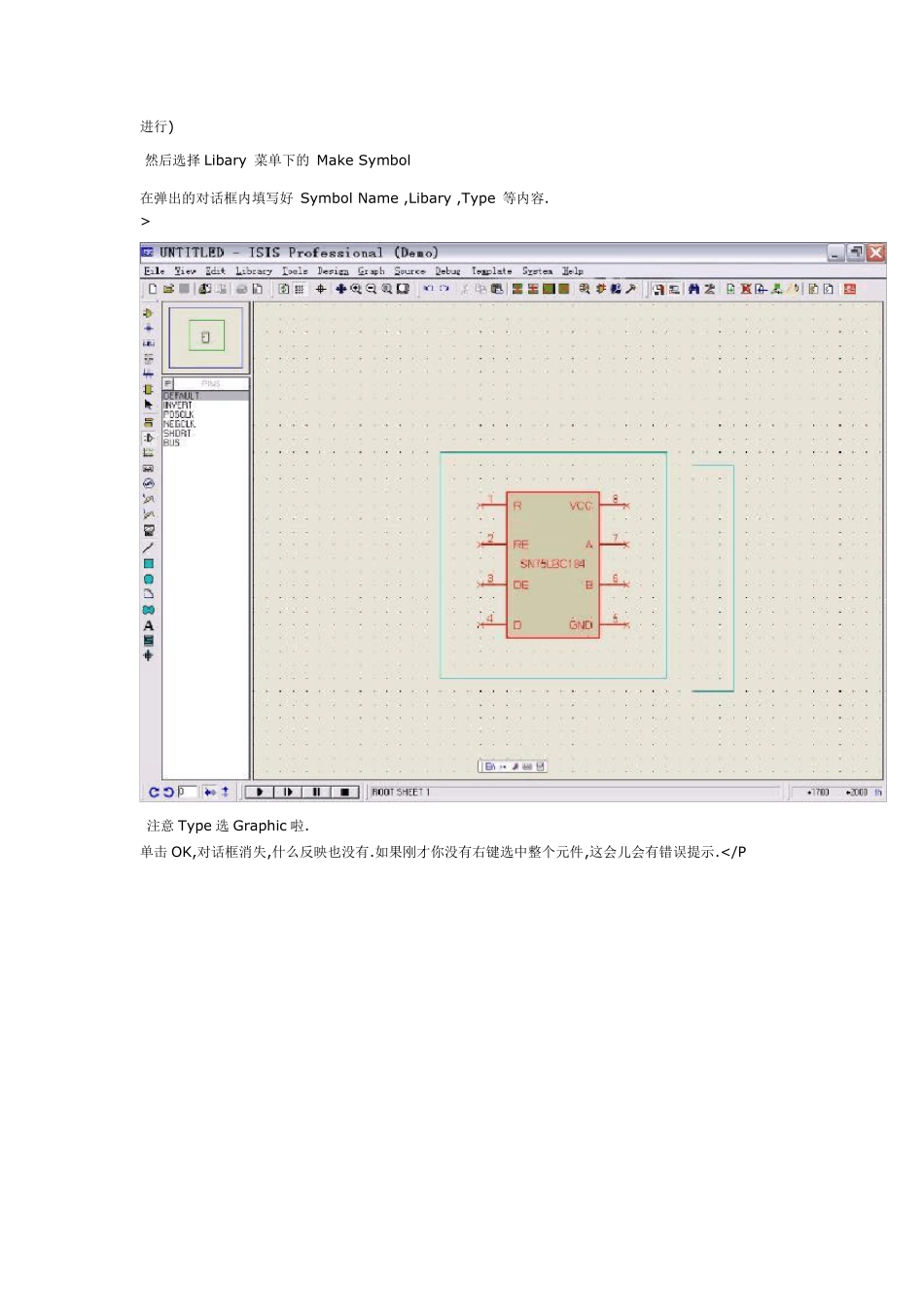Open the View menu
The image size is (924, 1307).
[185, 271]
